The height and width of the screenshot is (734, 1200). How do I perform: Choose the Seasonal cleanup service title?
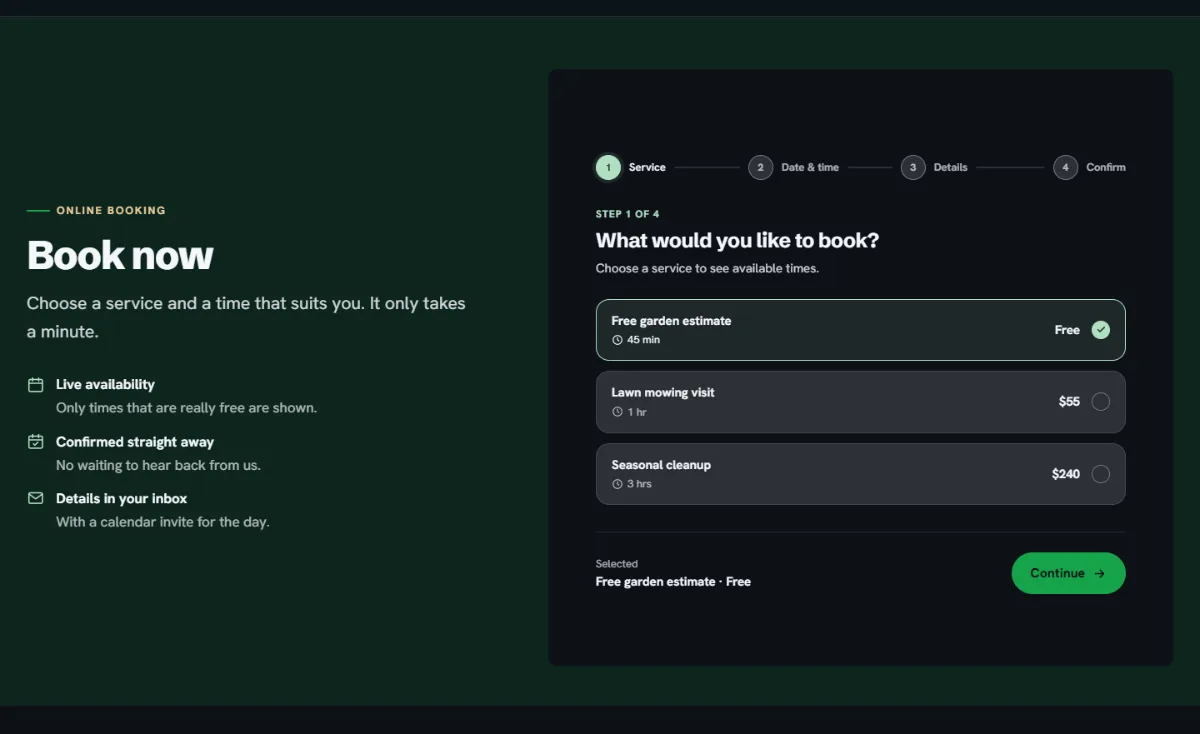661,465
